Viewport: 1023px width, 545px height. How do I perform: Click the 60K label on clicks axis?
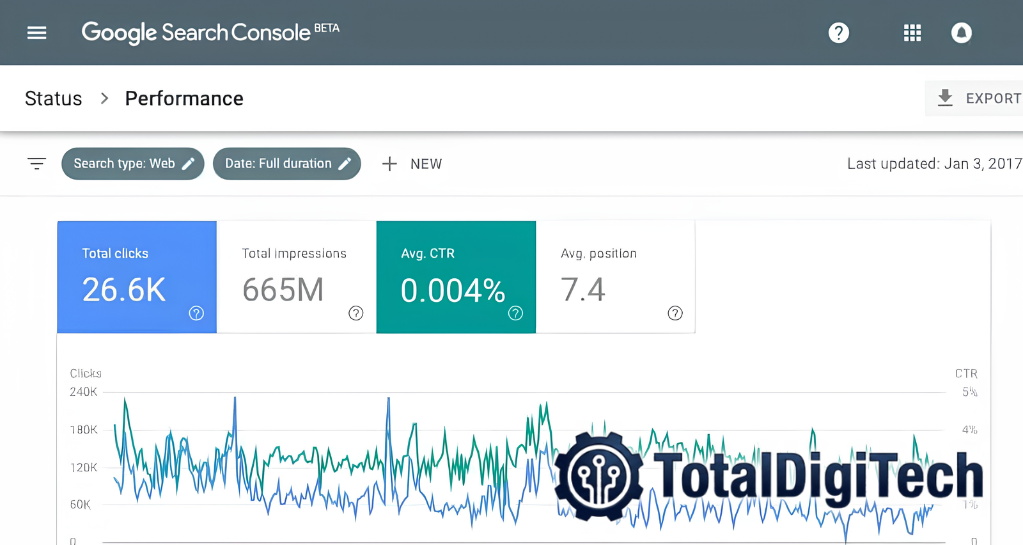(80, 505)
